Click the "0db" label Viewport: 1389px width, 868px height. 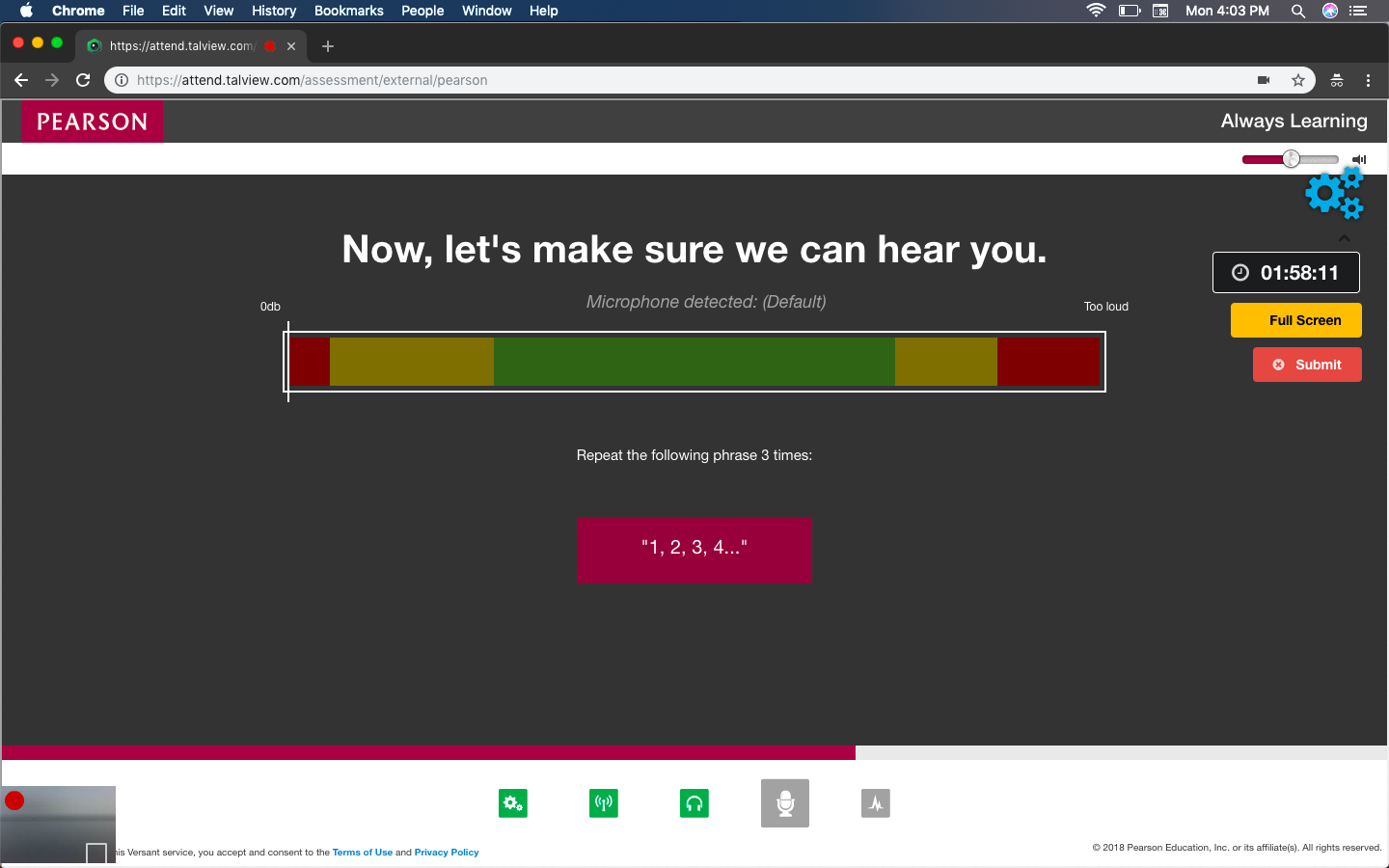(x=270, y=307)
